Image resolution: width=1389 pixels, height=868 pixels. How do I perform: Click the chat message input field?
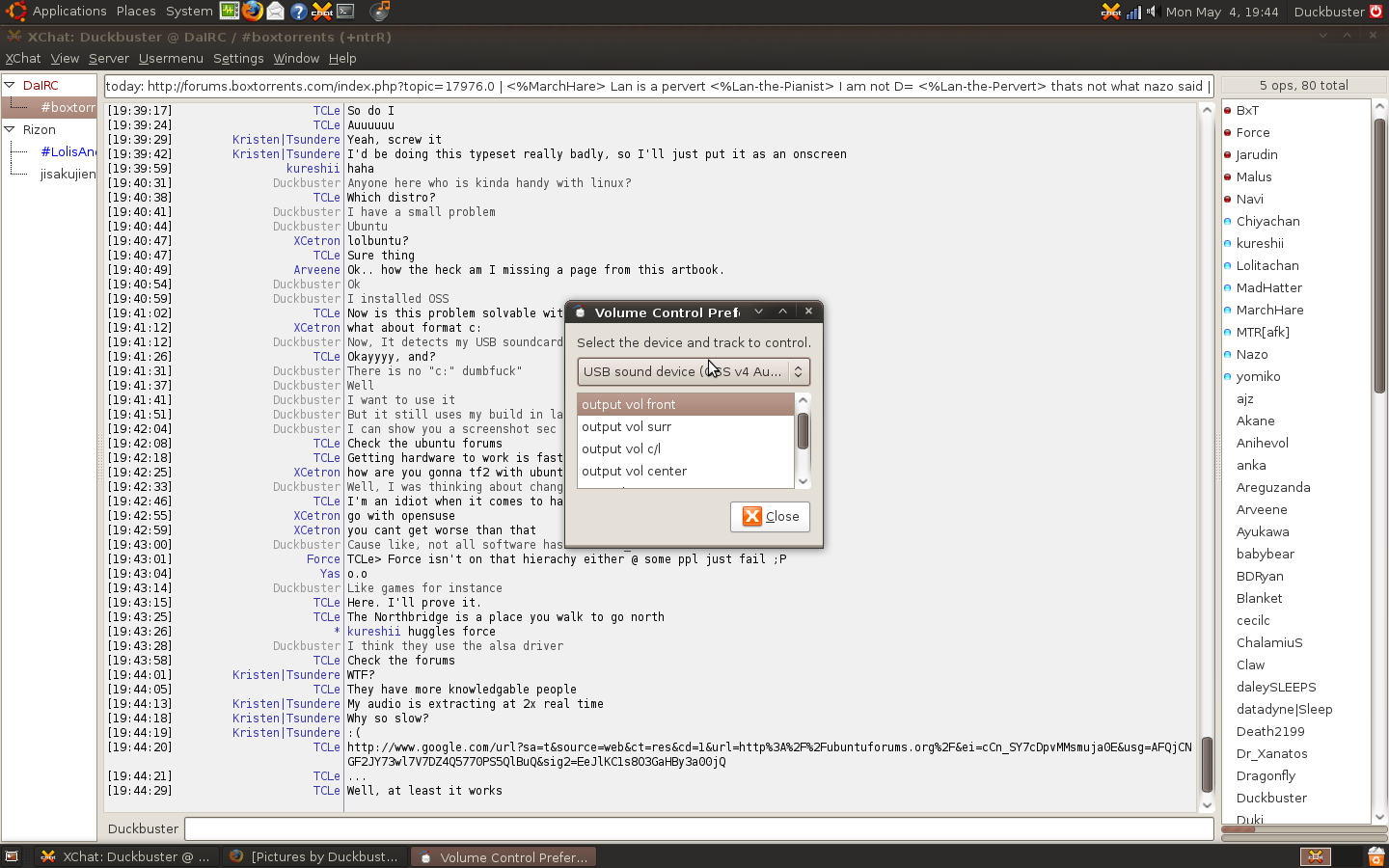(698, 828)
